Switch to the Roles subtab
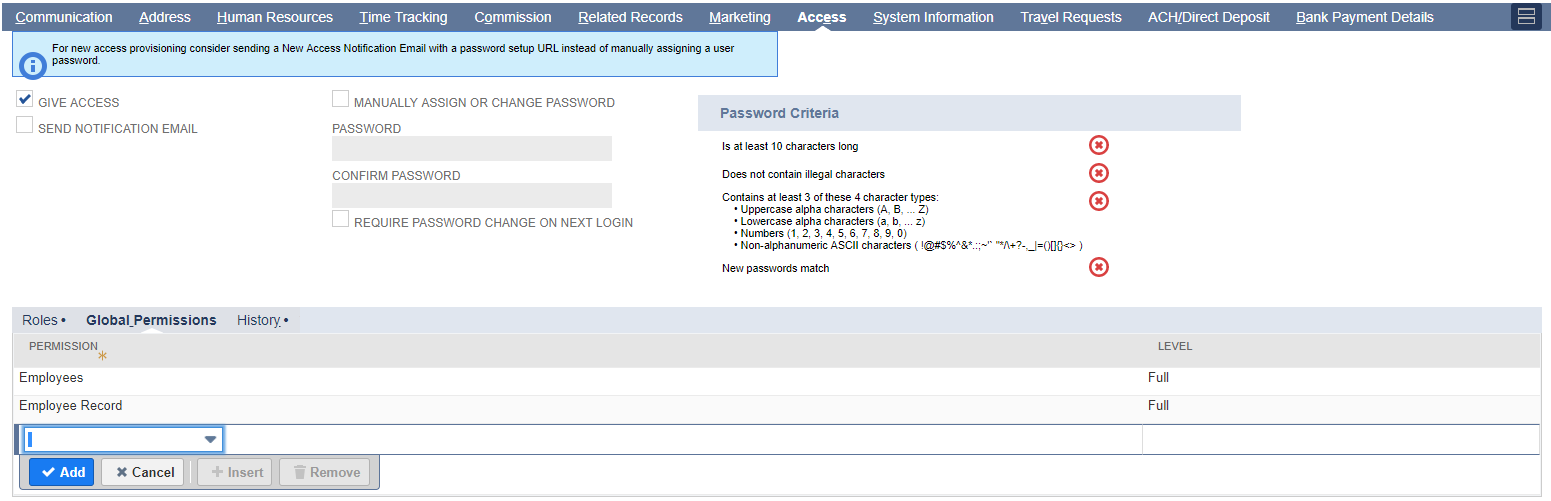Screen dimensions: 1551x501 pyautogui.click(x=41, y=320)
